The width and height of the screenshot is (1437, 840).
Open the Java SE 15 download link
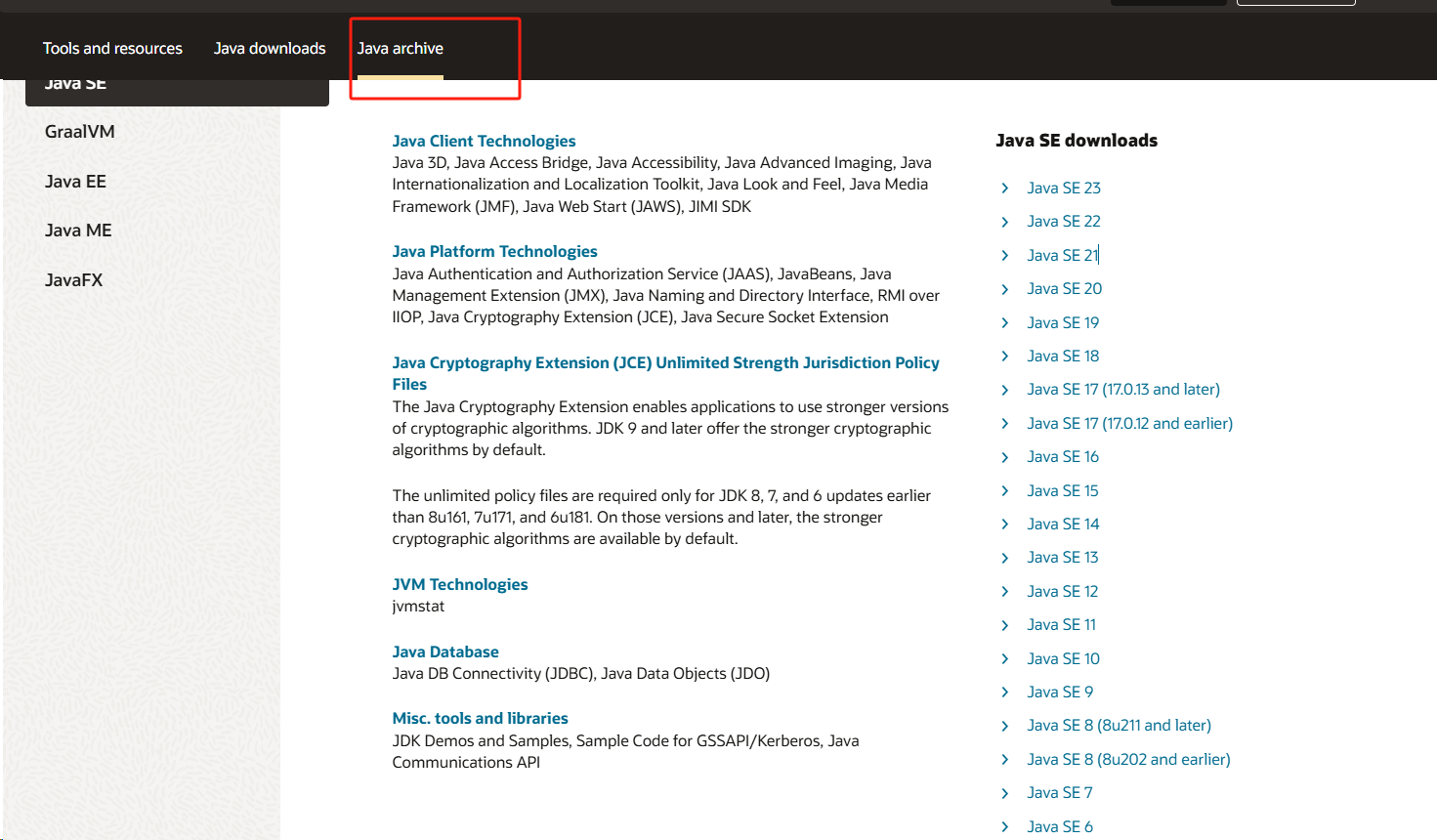click(x=1063, y=490)
